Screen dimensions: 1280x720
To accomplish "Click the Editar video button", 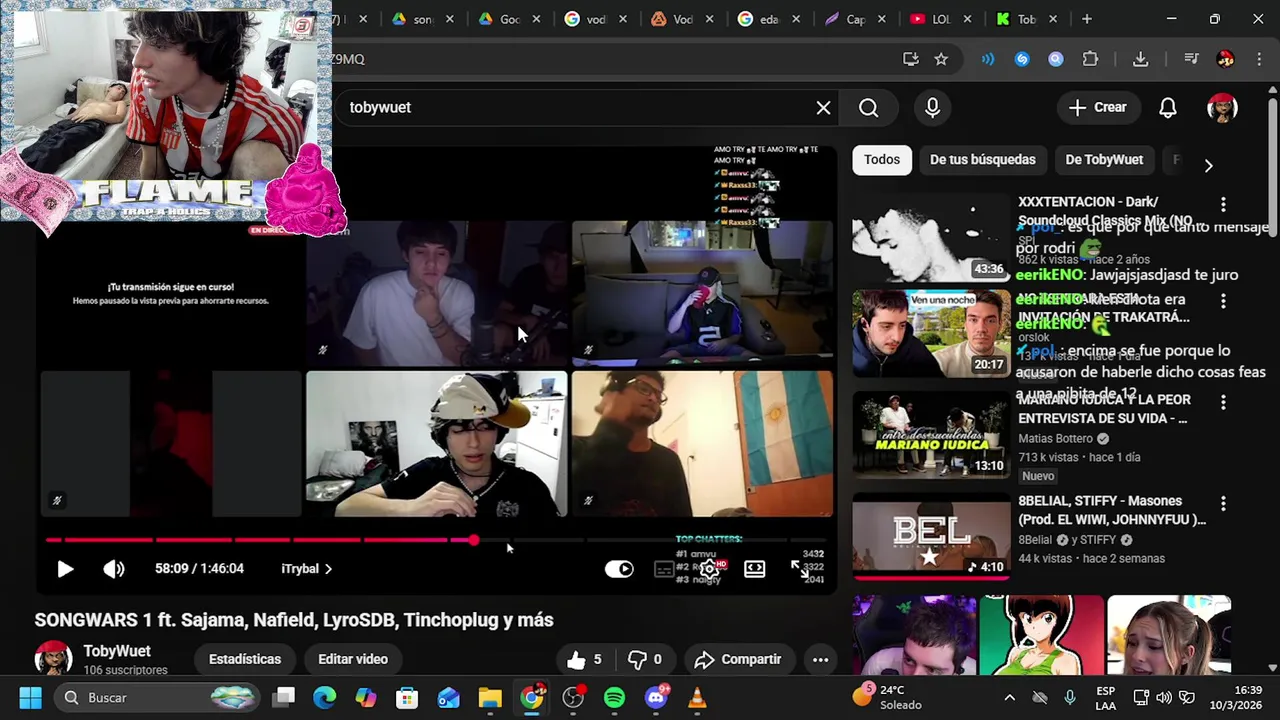I will (x=353, y=660).
